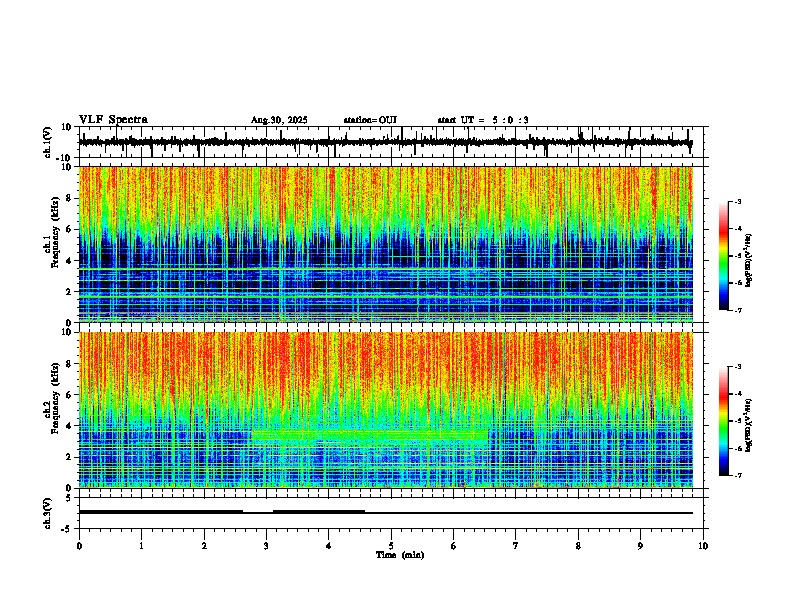Viewport: 792px width, 612px height.
Task: Select the ch.1 spectrogram color bar
Action: 724,256
